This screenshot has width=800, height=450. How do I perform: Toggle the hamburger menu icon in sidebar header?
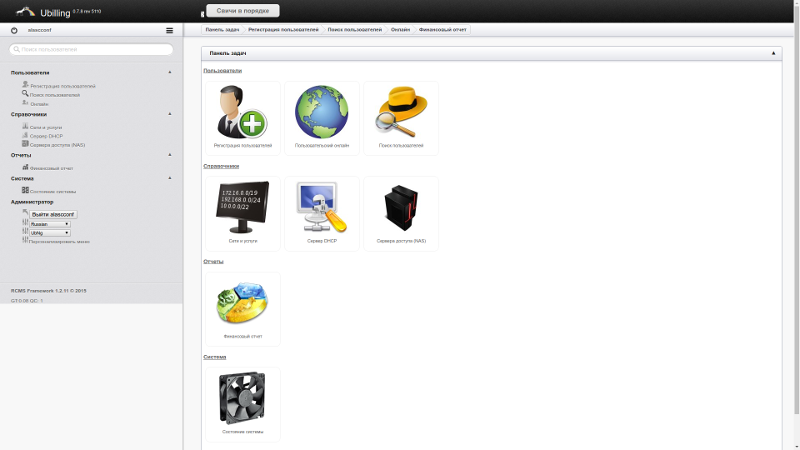pyautogui.click(x=169, y=30)
